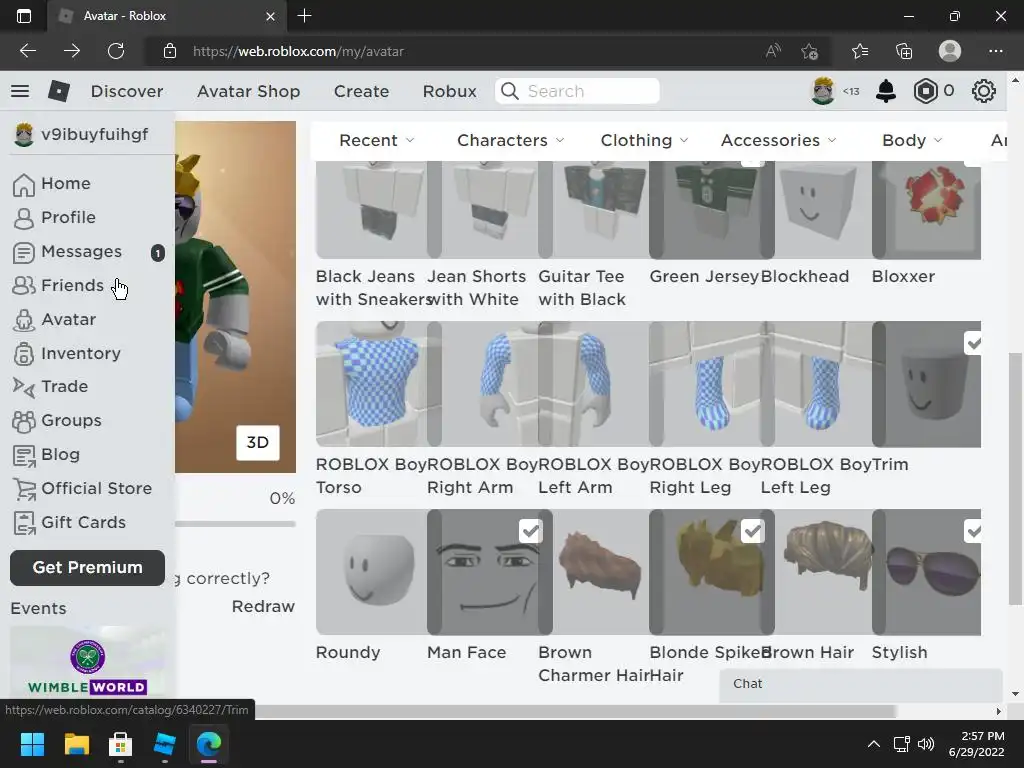Viewport: 1024px width, 768px height.
Task: Click the avatar headshot in header
Action: click(823, 90)
